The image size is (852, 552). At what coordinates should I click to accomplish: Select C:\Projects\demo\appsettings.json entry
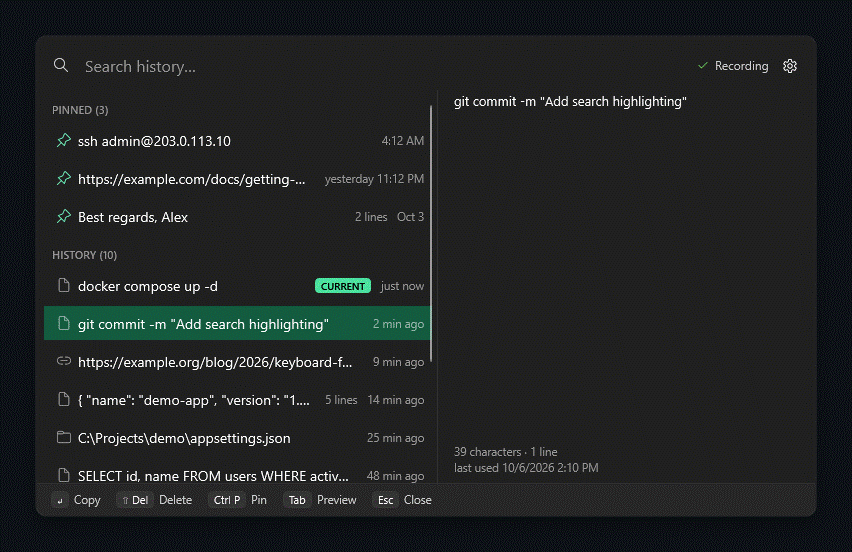(x=238, y=438)
